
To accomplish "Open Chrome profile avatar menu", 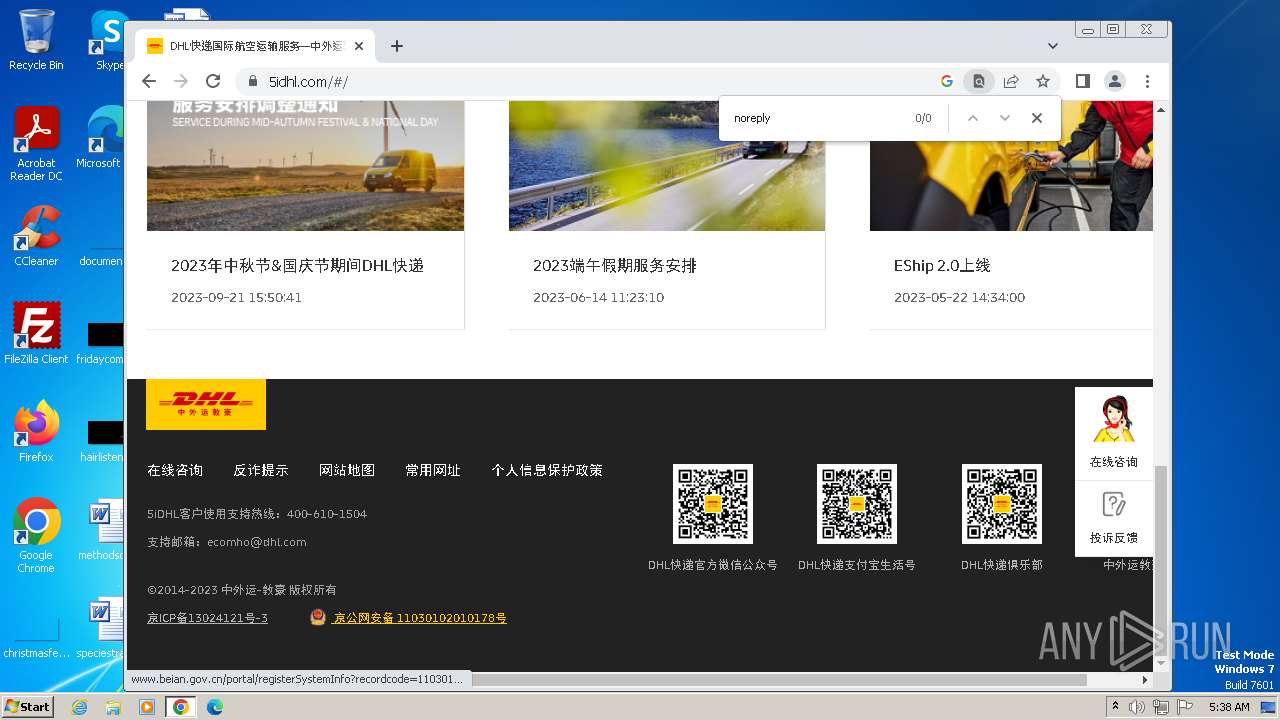I will (1115, 81).
